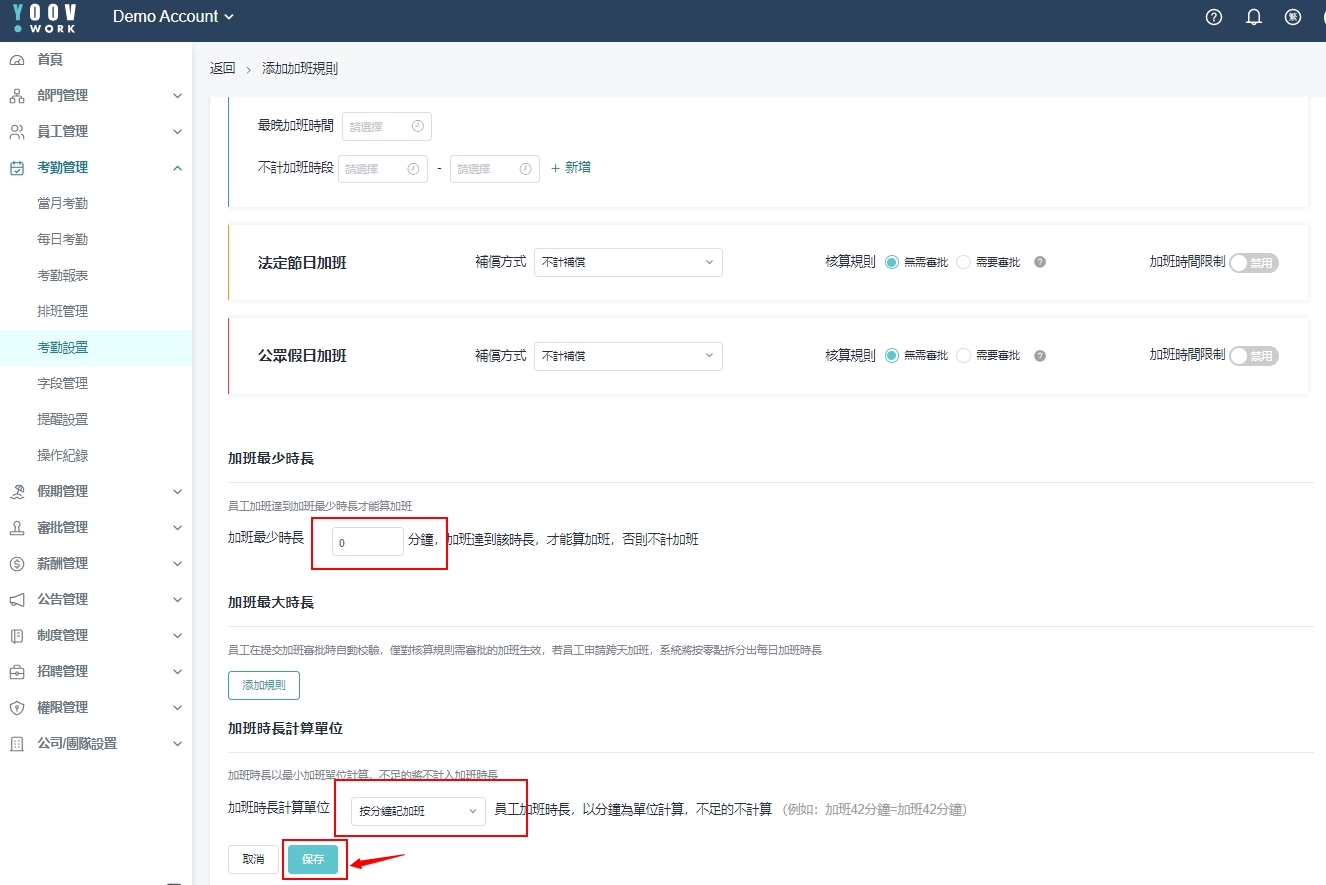Click the help question mark icon in header

click(x=1214, y=17)
